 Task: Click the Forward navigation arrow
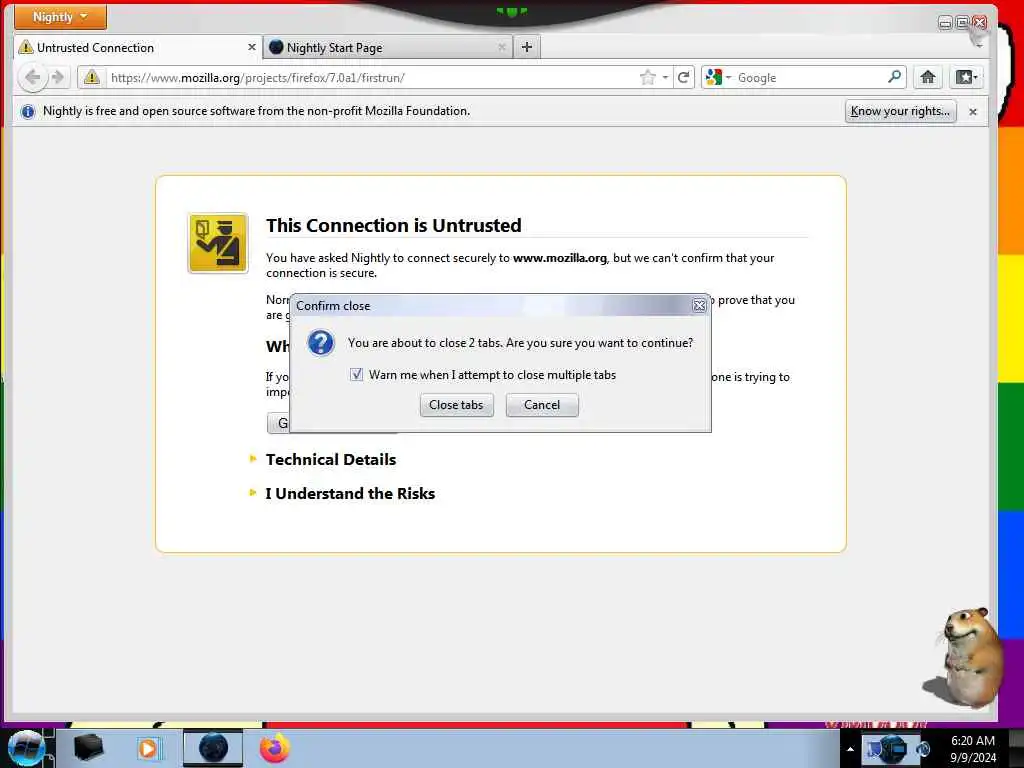[58, 78]
